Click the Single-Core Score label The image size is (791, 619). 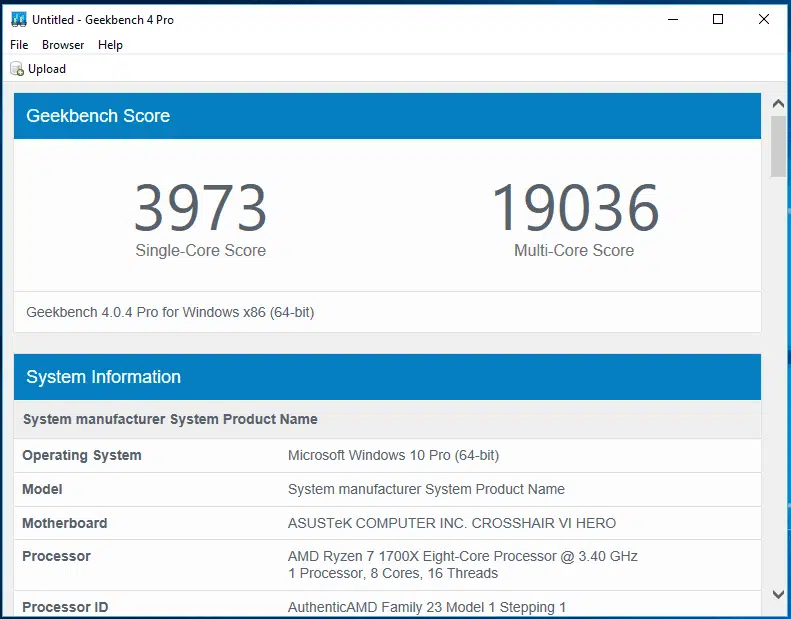click(200, 250)
